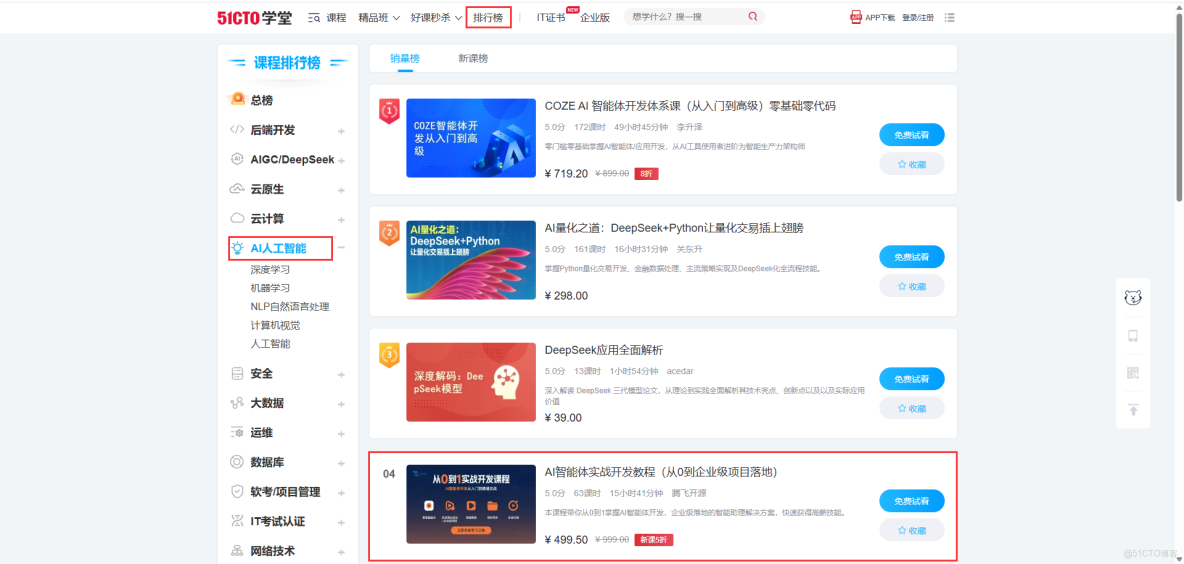The width and height of the screenshot is (1184, 564).
Task: Collapse the AI人工智能 category minus sign
Action: (341, 248)
